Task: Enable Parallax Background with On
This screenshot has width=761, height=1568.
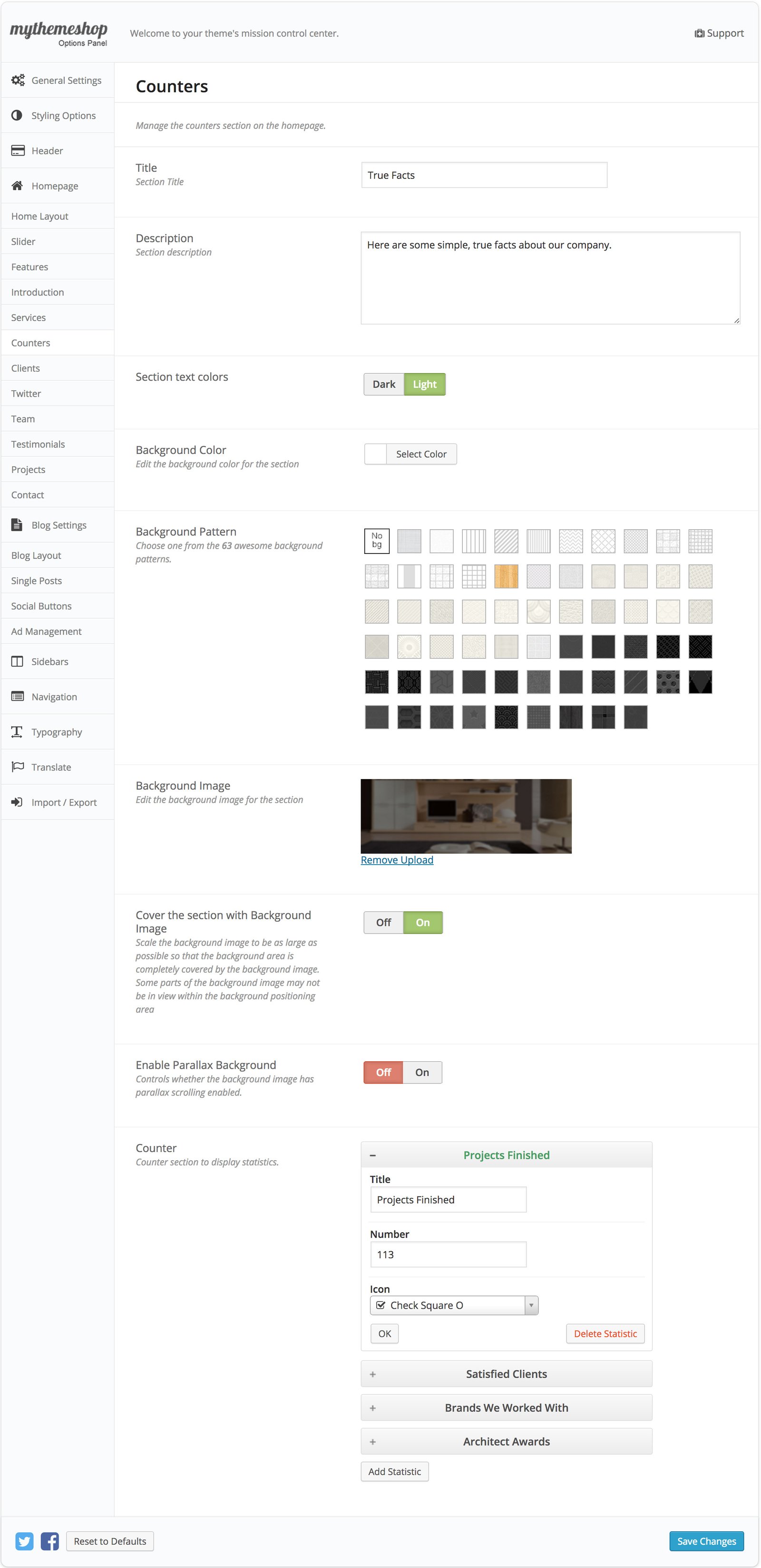Action: (422, 1072)
